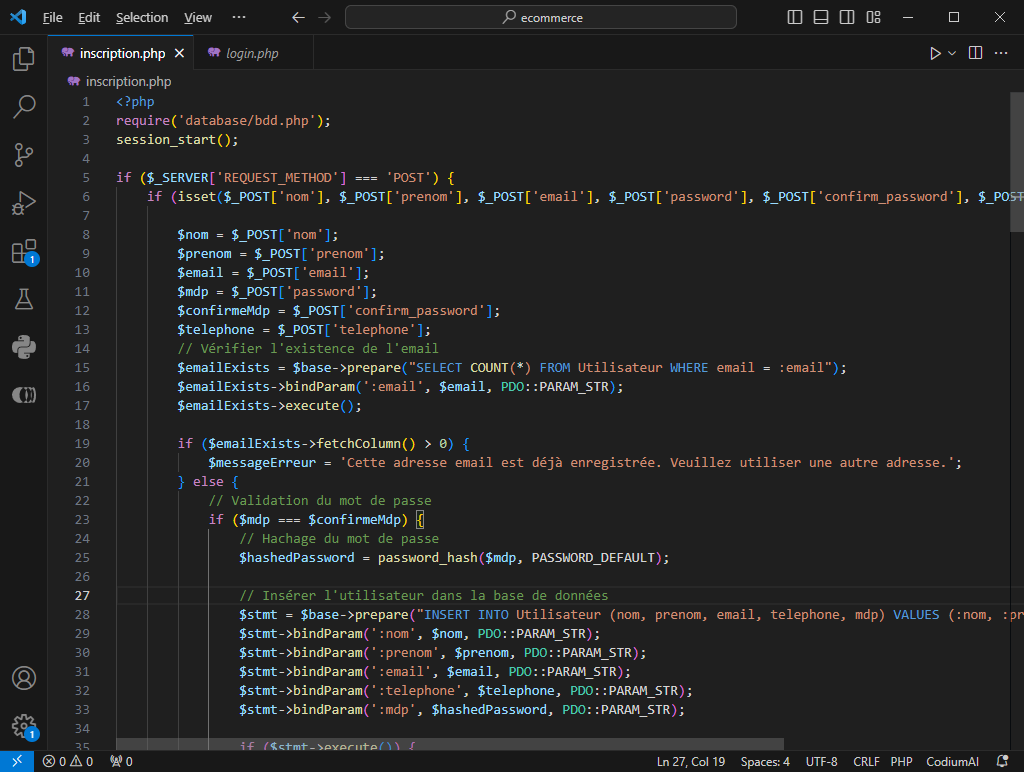The image size is (1024, 772).
Task: Open the Run and Debug view
Action: pyautogui.click(x=24, y=203)
